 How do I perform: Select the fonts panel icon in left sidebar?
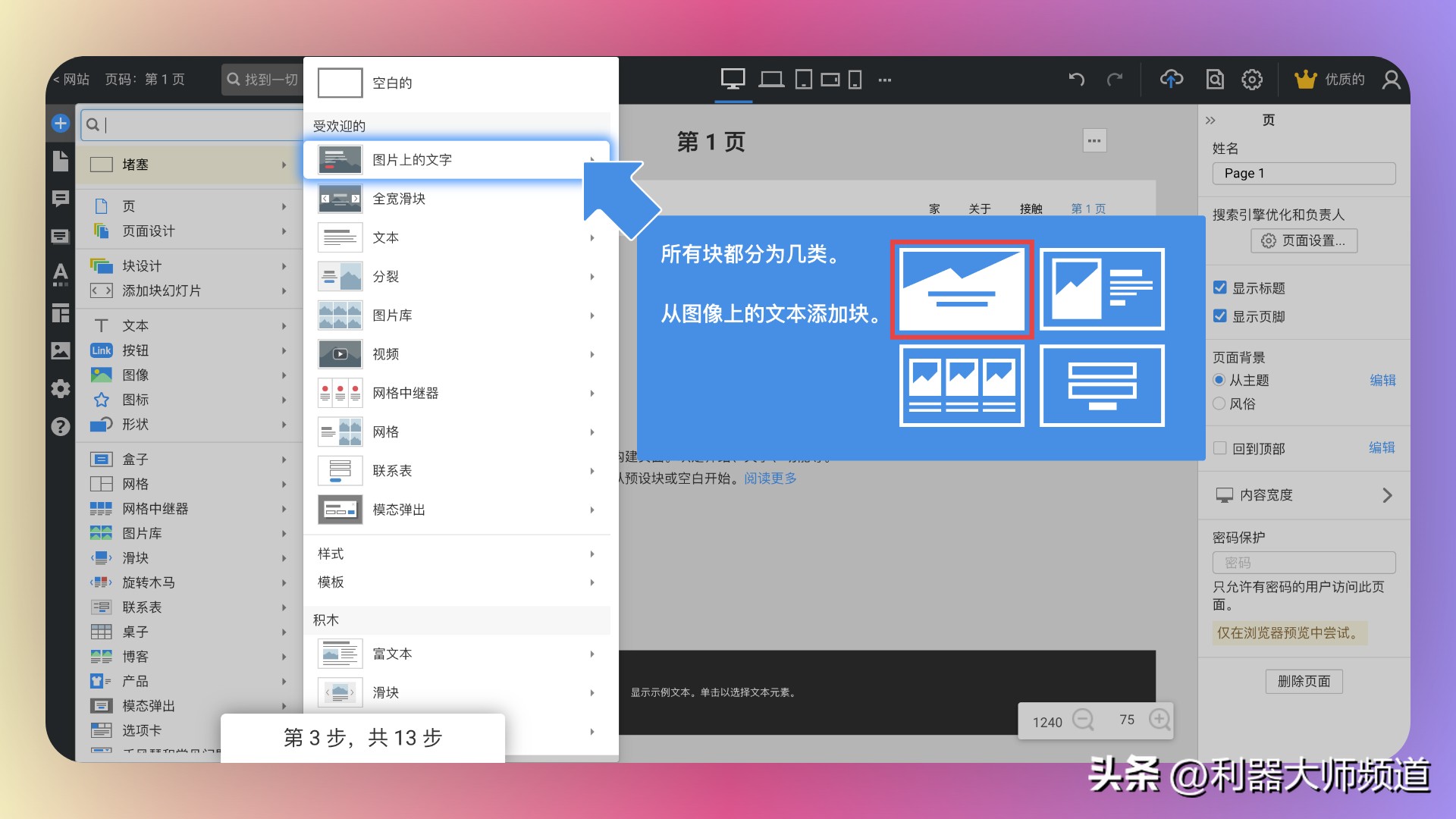(x=60, y=275)
